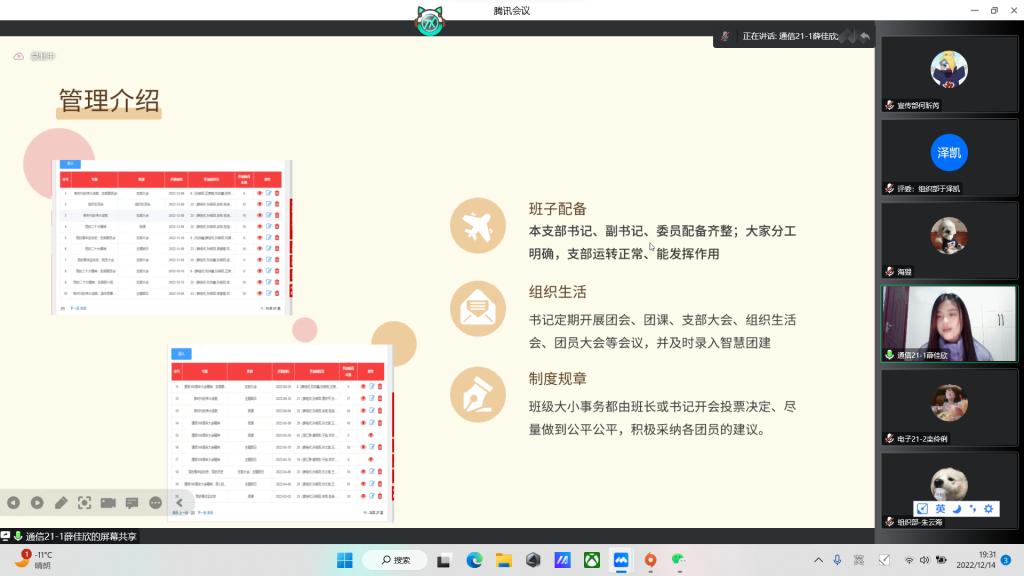The height and width of the screenshot is (576, 1024).
Task: Advance to next slide with play arrow
Action: coord(37,502)
